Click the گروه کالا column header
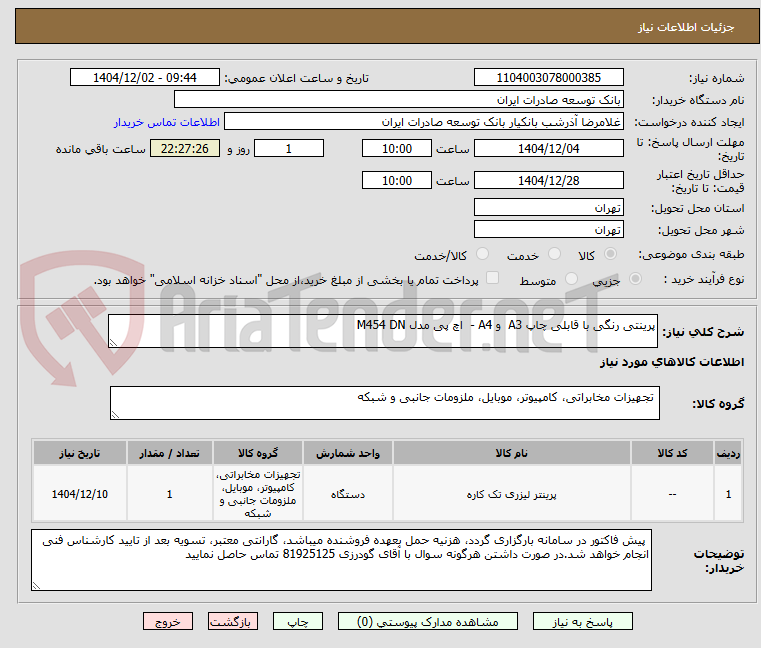Viewport: 761px width, 648px height. tap(258, 453)
